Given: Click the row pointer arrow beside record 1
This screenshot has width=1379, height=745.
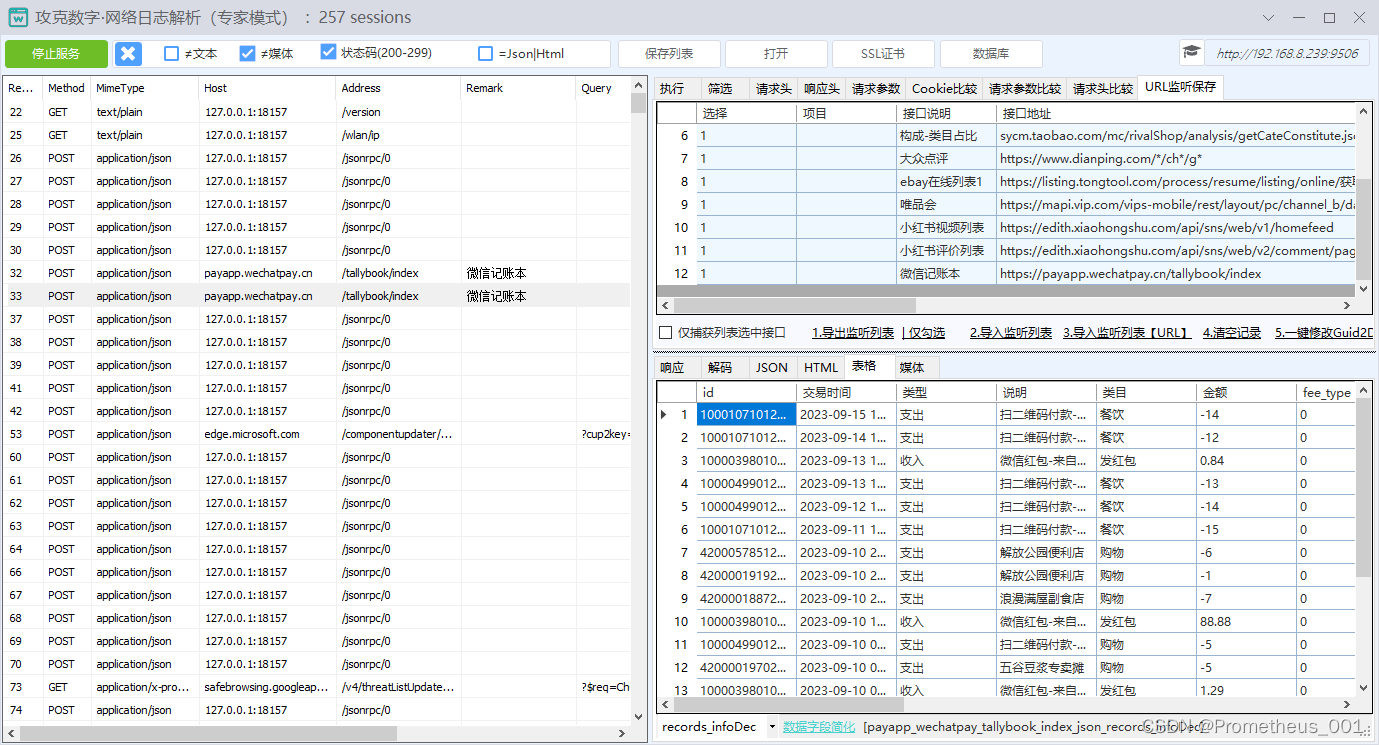Looking at the screenshot, I should coord(663,415).
